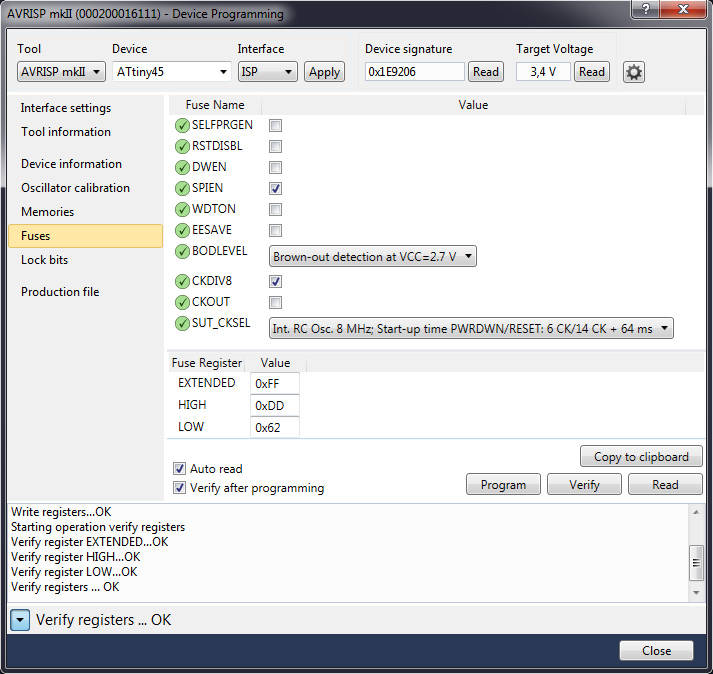
Task: Expand the status bar output dropdown arrow
Action: pyautogui.click(x=20, y=620)
